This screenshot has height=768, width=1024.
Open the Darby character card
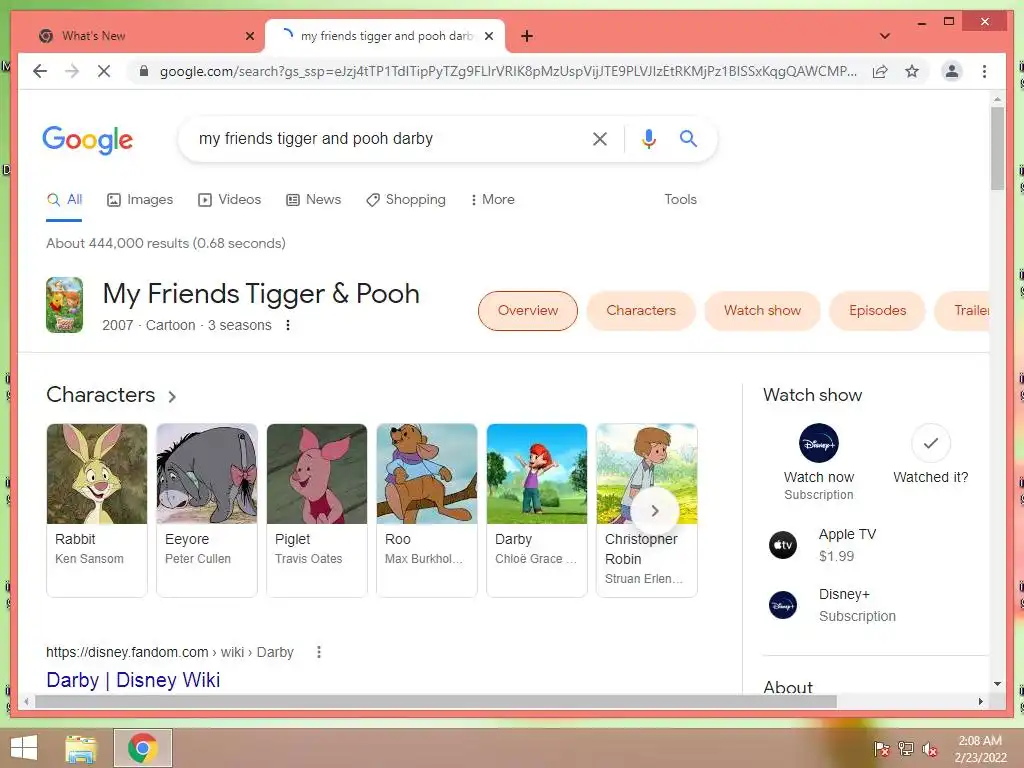(x=537, y=510)
